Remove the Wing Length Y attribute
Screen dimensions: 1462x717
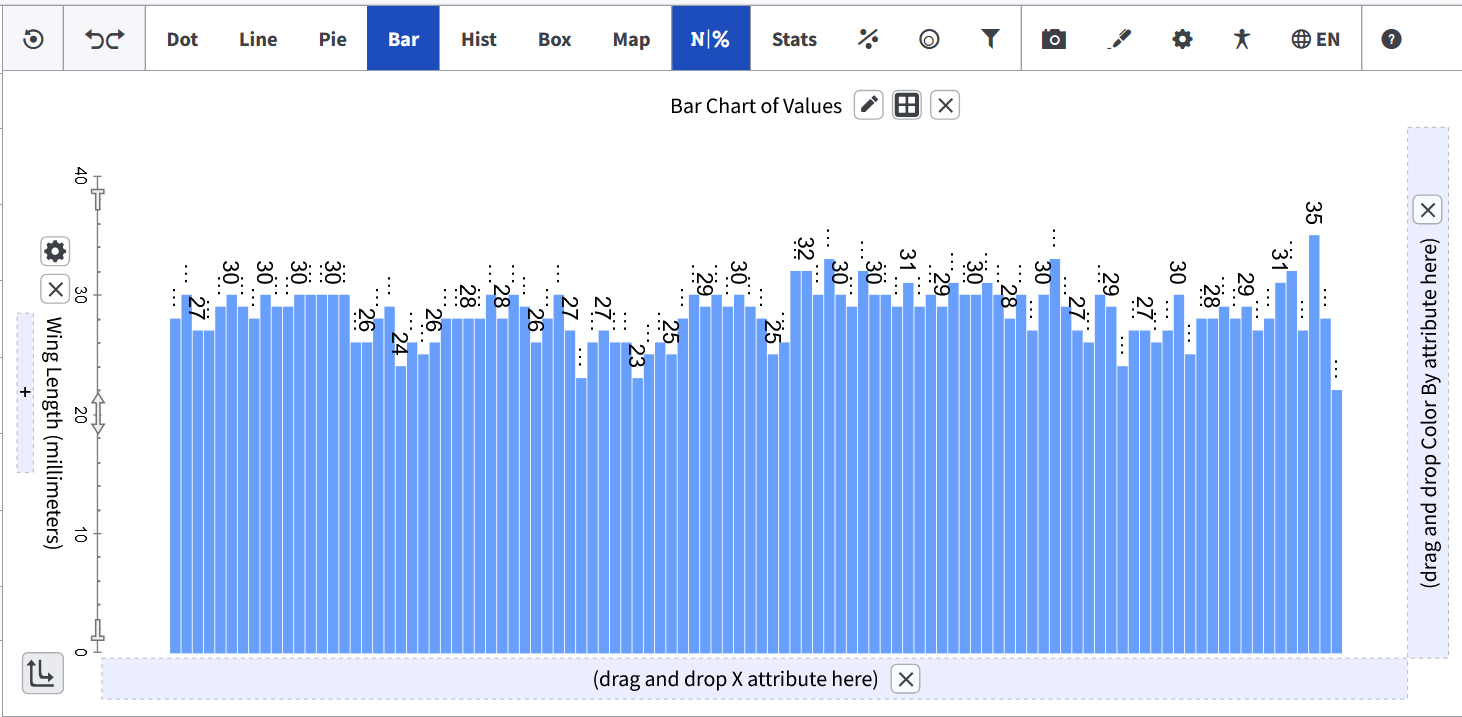55,289
